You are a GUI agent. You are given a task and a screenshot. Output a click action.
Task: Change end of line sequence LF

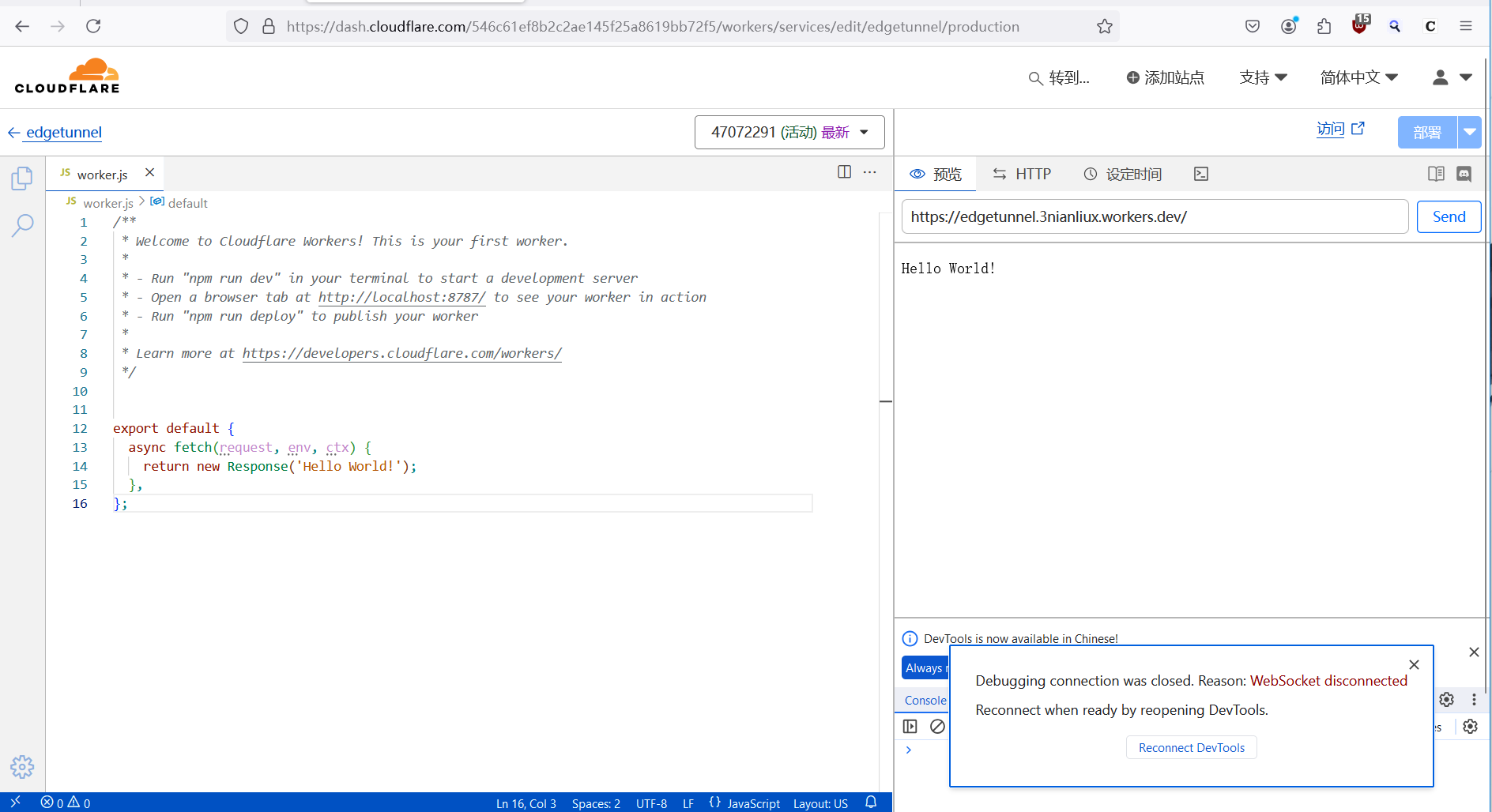(688, 803)
